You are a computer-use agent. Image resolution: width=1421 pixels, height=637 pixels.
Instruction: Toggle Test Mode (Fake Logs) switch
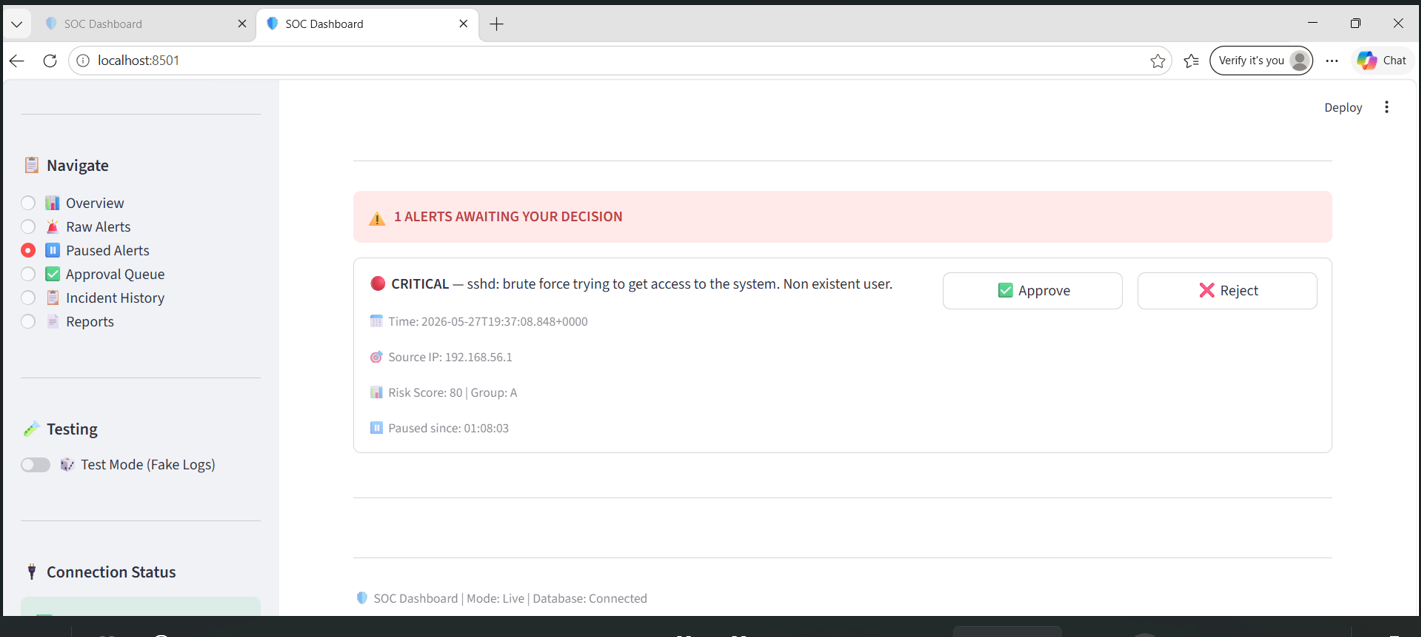pos(36,465)
